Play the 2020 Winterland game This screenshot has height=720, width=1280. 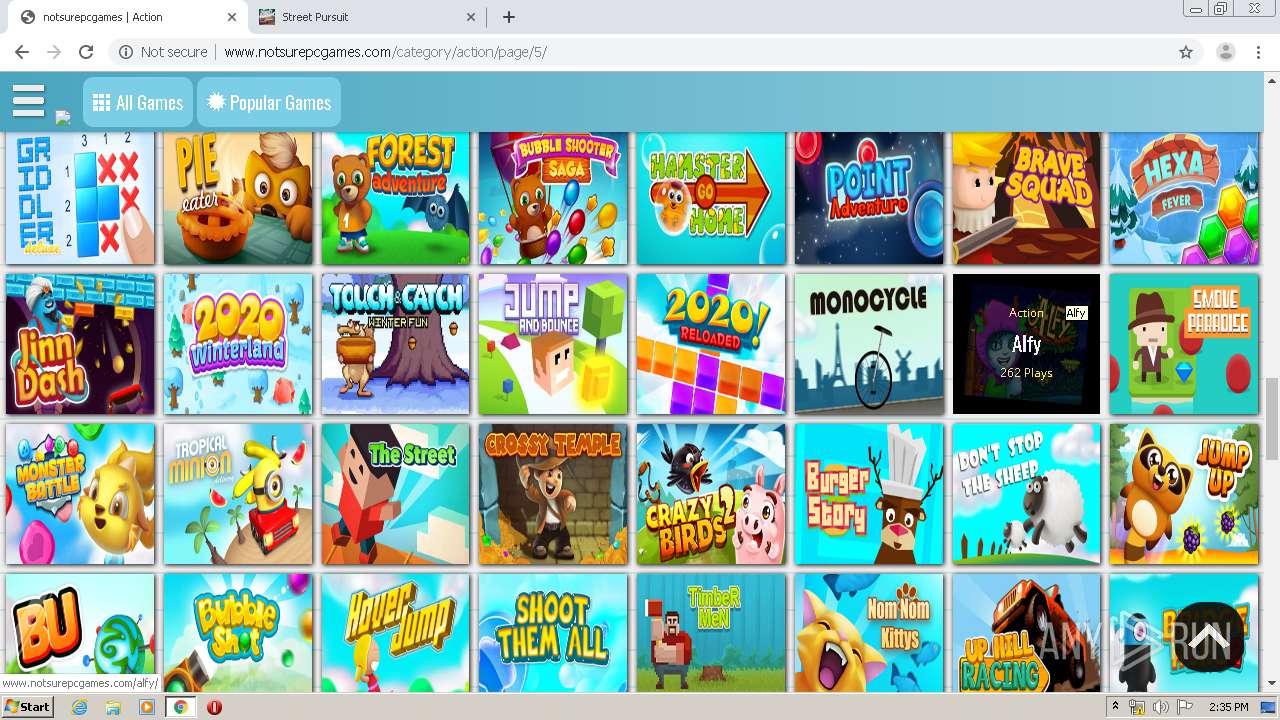tap(238, 344)
